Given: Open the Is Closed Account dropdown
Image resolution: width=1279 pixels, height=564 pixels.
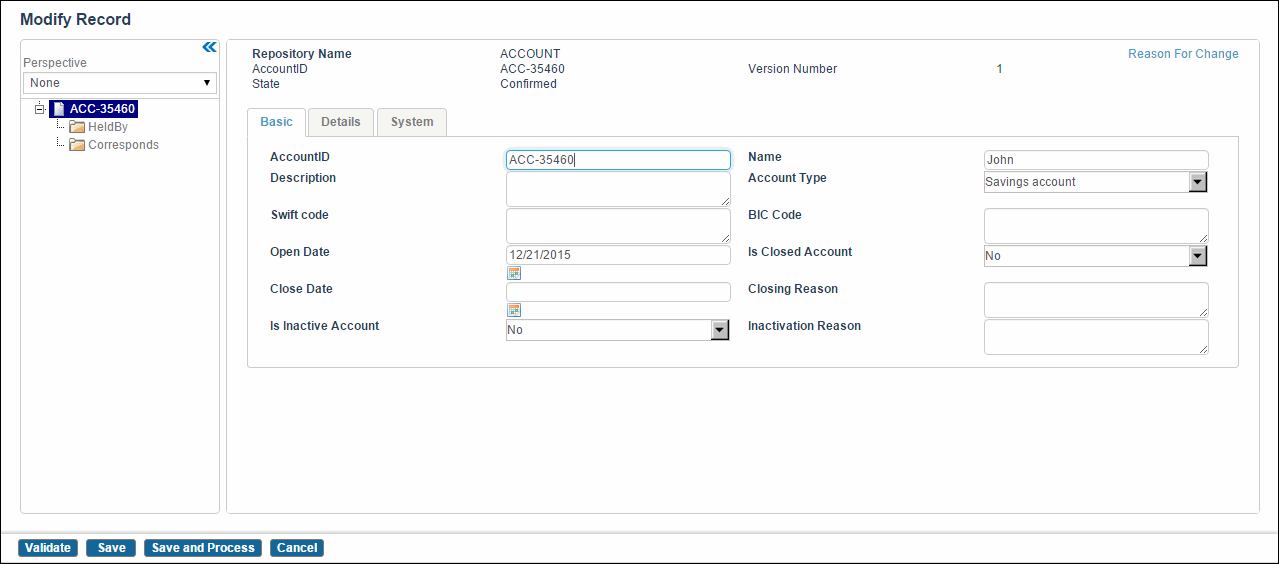Looking at the screenshot, I should (x=1198, y=256).
